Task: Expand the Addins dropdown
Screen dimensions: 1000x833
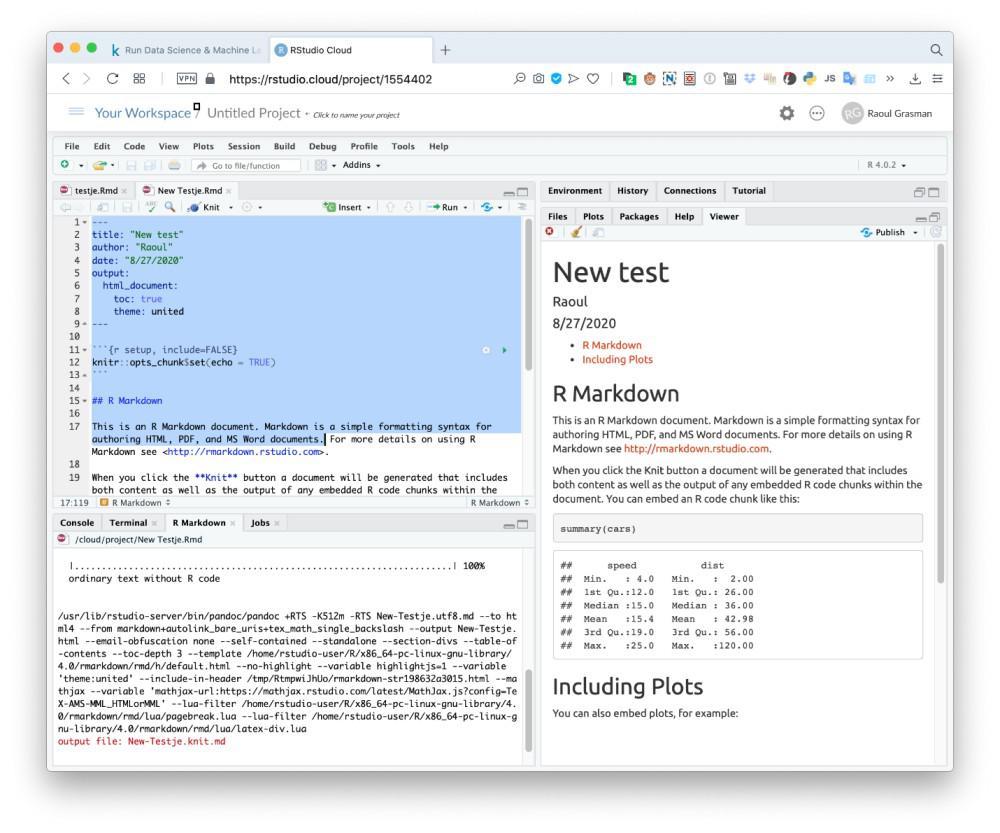Action: (x=362, y=165)
